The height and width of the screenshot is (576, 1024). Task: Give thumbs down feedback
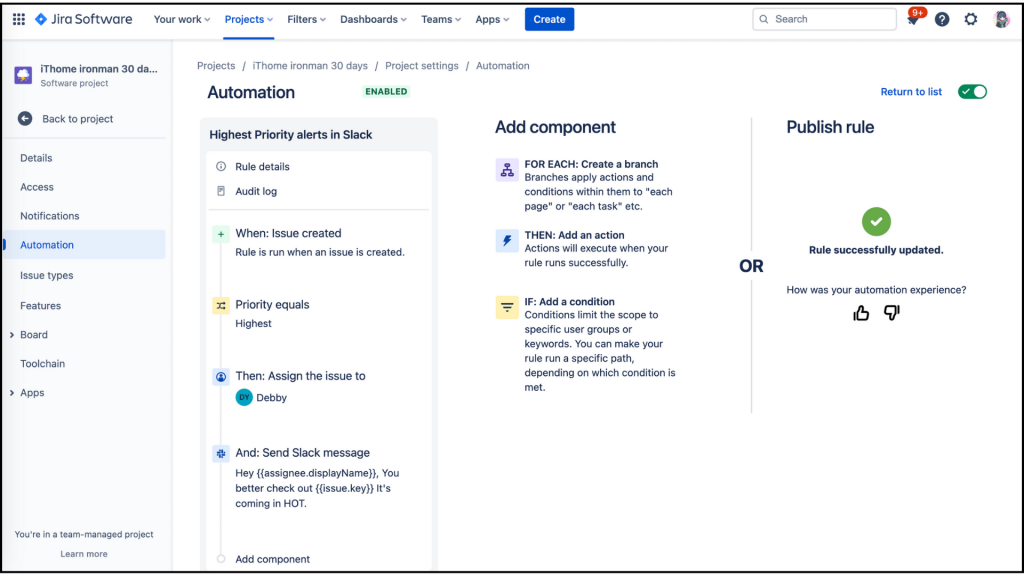point(891,313)
